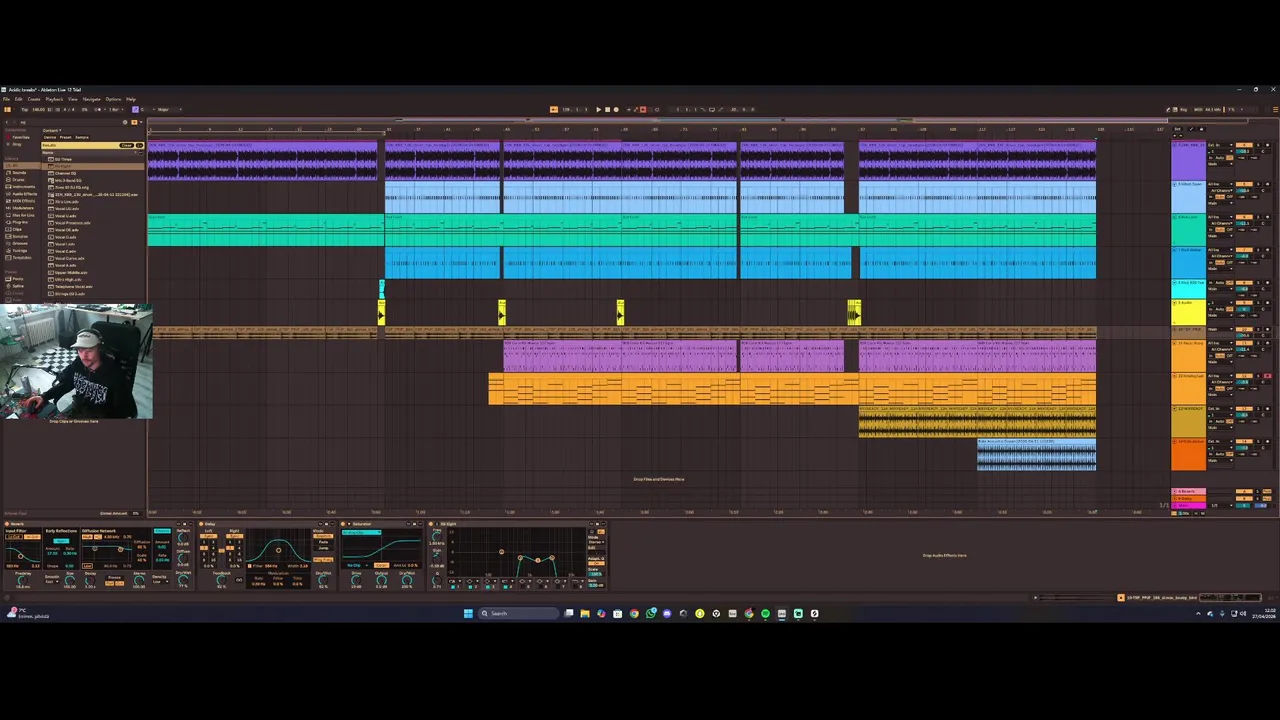Open the File menu
The image size is (1280, 720).
(6, 99)
